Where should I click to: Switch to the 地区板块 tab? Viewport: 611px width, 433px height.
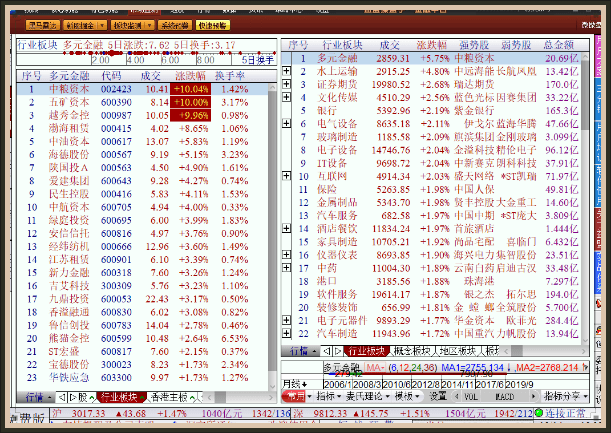tap(458, 351)
